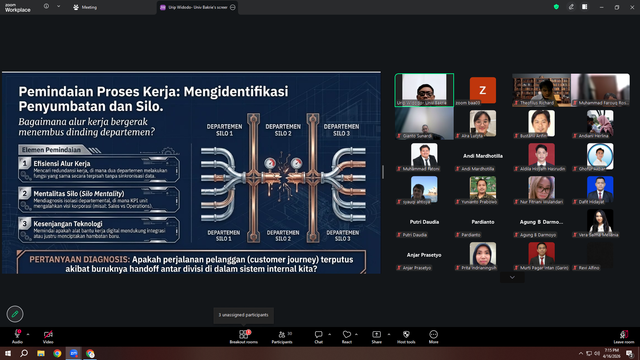Viewport: 640px width, 360px height.
Task: Select the zoom baa03 participant tile
Action: pos(483,90)
